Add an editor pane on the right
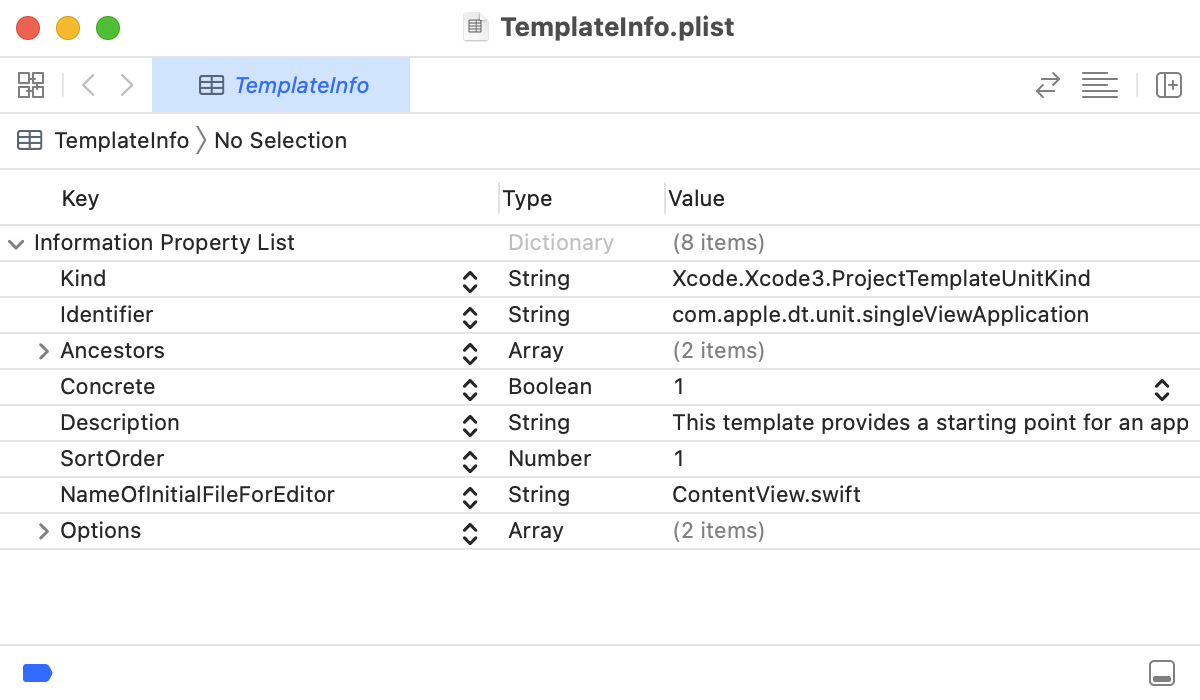This screenshot has height=700, width=1200. [x=1169, y=85]
